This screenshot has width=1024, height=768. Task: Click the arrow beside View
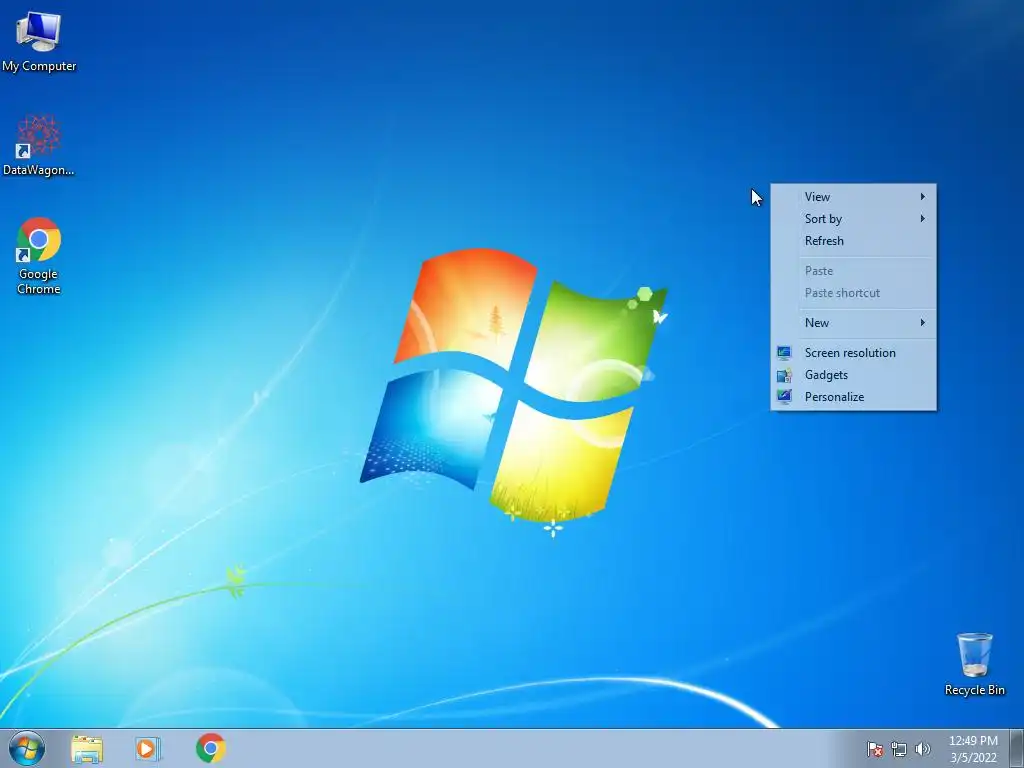(923, 197)
